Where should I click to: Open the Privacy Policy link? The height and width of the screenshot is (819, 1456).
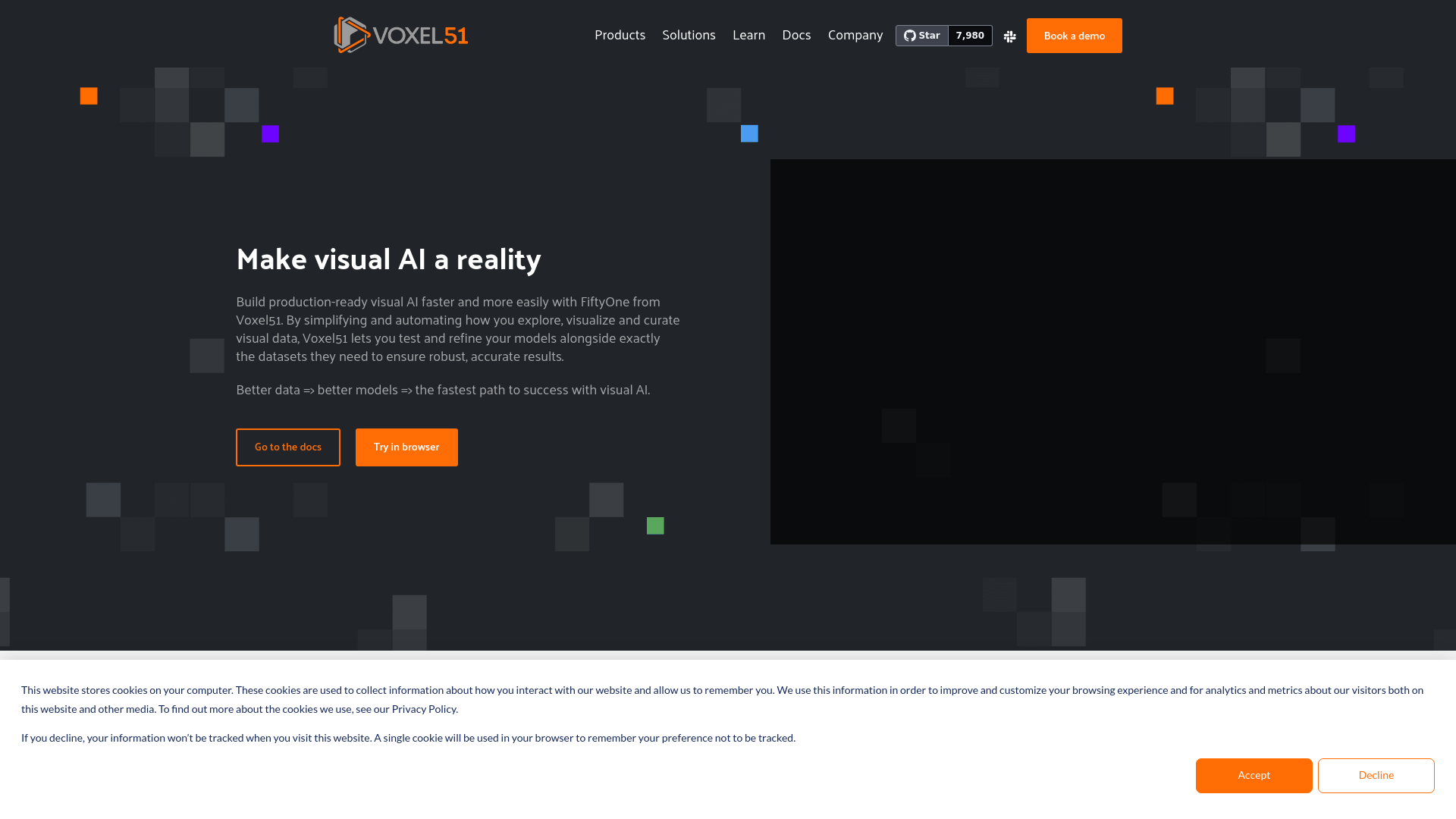tap(424, 709)
